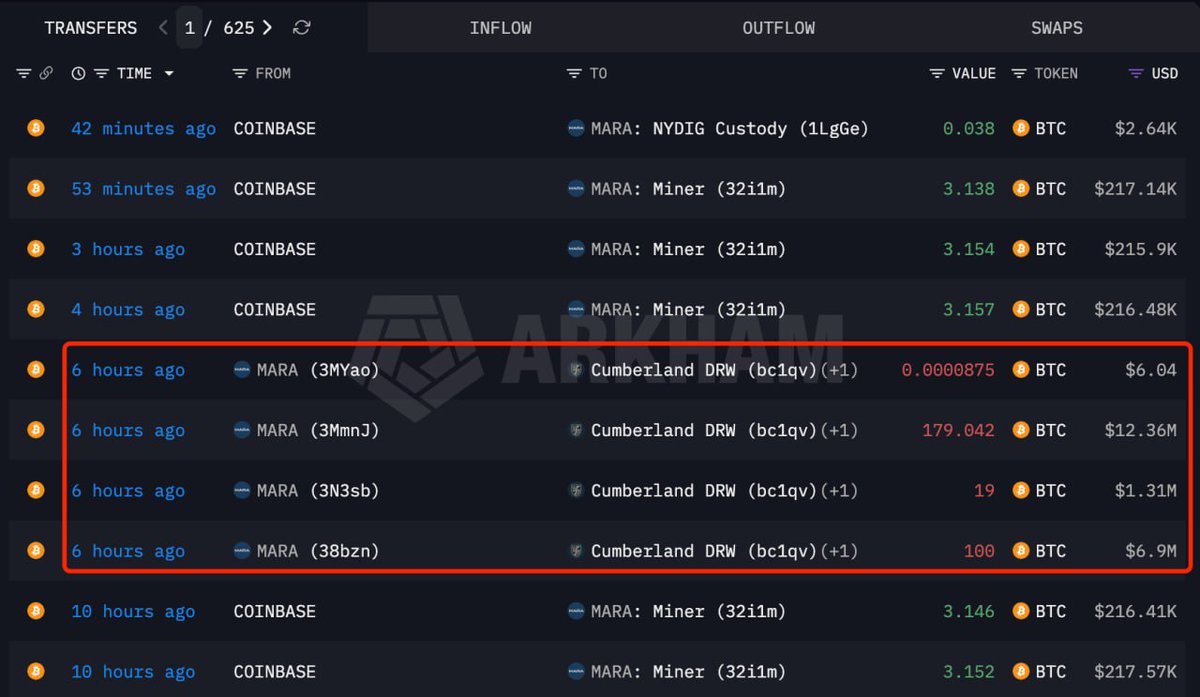
Task: Click the value 0.038 on the NYDIG Custody row
Action: tap(969, 129)
